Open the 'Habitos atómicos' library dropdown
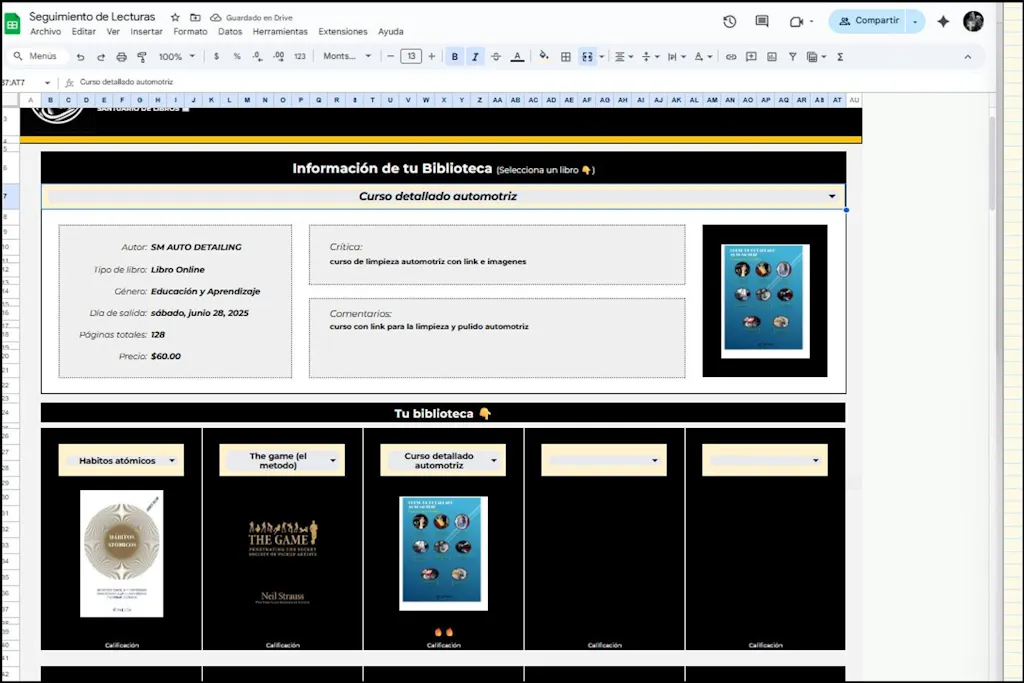 173,461
